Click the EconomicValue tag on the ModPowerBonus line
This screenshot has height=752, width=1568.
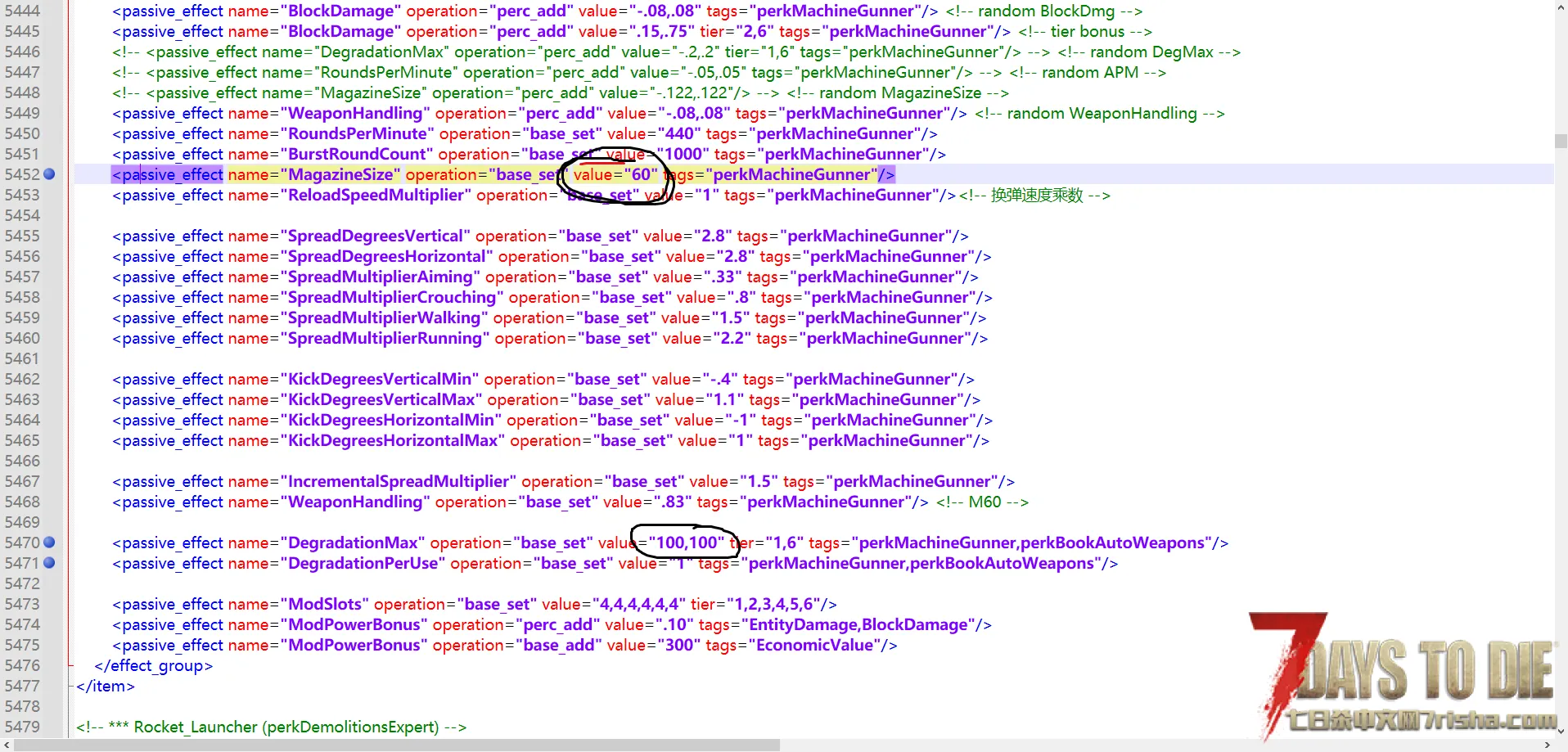(x=813, y=645)
